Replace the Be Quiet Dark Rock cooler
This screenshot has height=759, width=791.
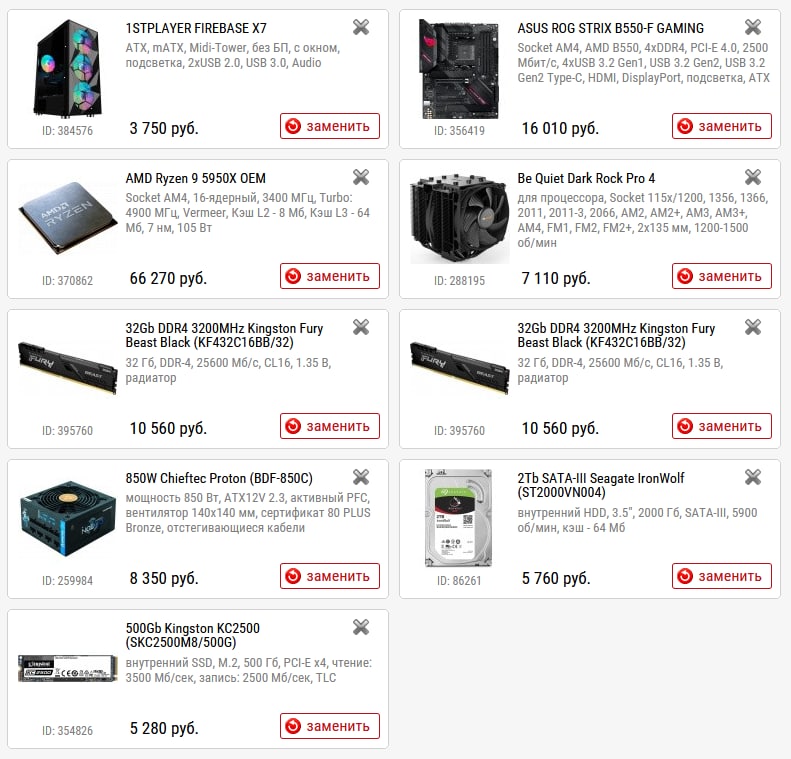click(721, 276)
